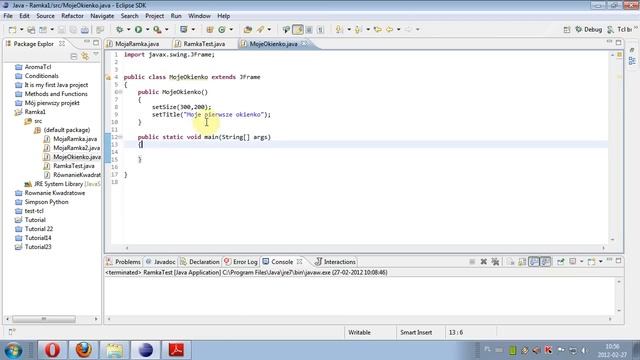Click the Print toolbar icon
This screenshot has width=640, height=360.
84,29
